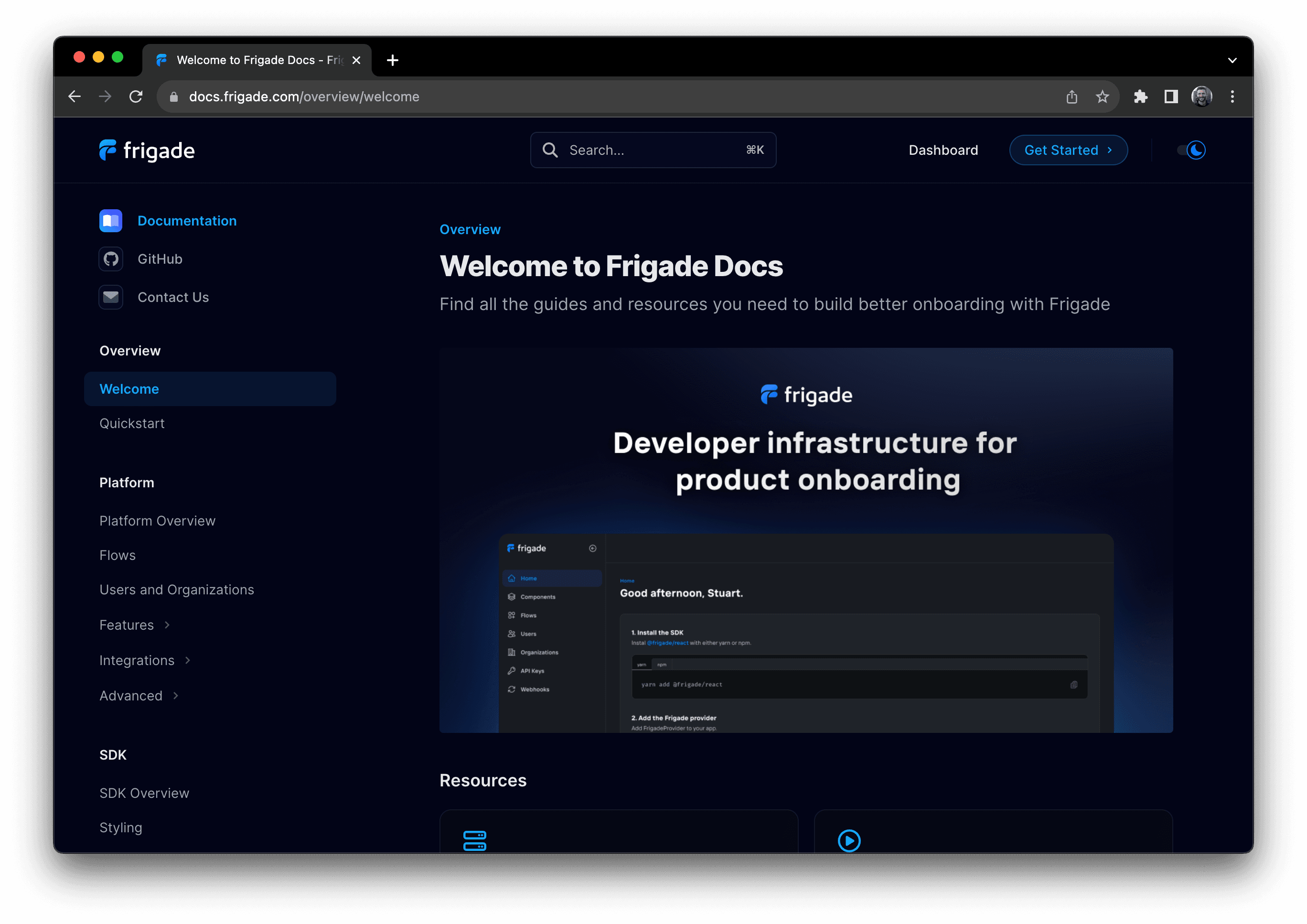This screenshot has height=924, width=1307.
Task: Click the Contact Us link
Action: [x=173, y=297]
